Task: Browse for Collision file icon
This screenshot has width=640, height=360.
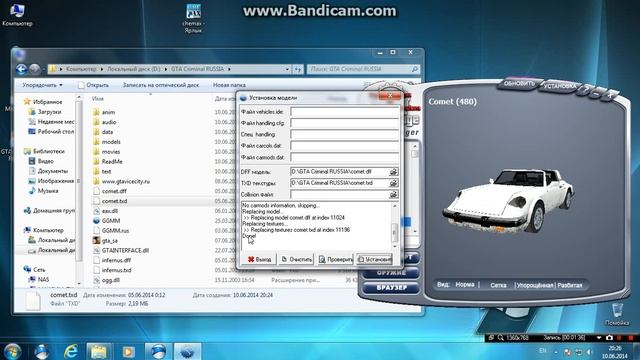Action: click(393, 195)
